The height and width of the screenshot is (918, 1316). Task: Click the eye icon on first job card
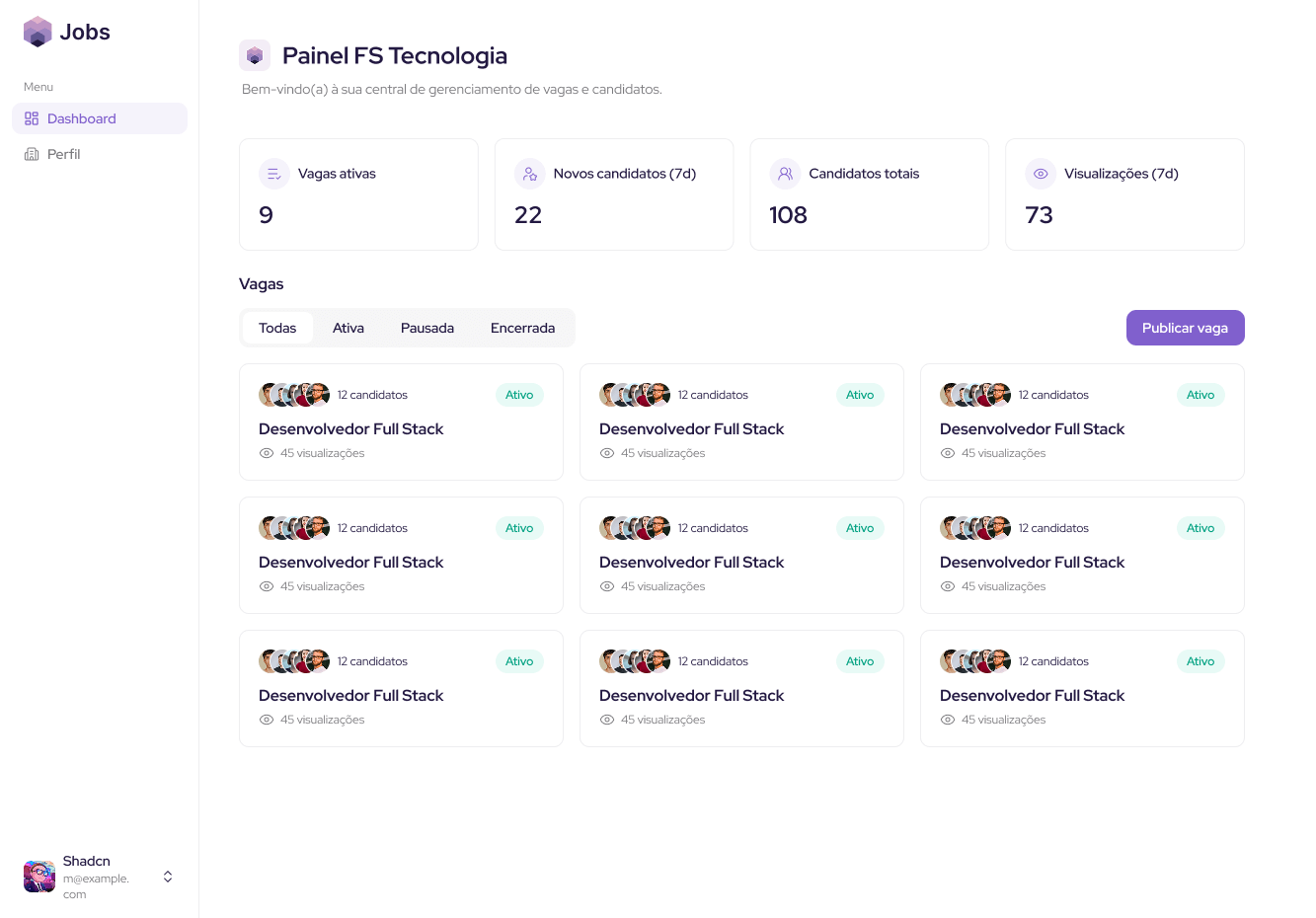(267, 453)
